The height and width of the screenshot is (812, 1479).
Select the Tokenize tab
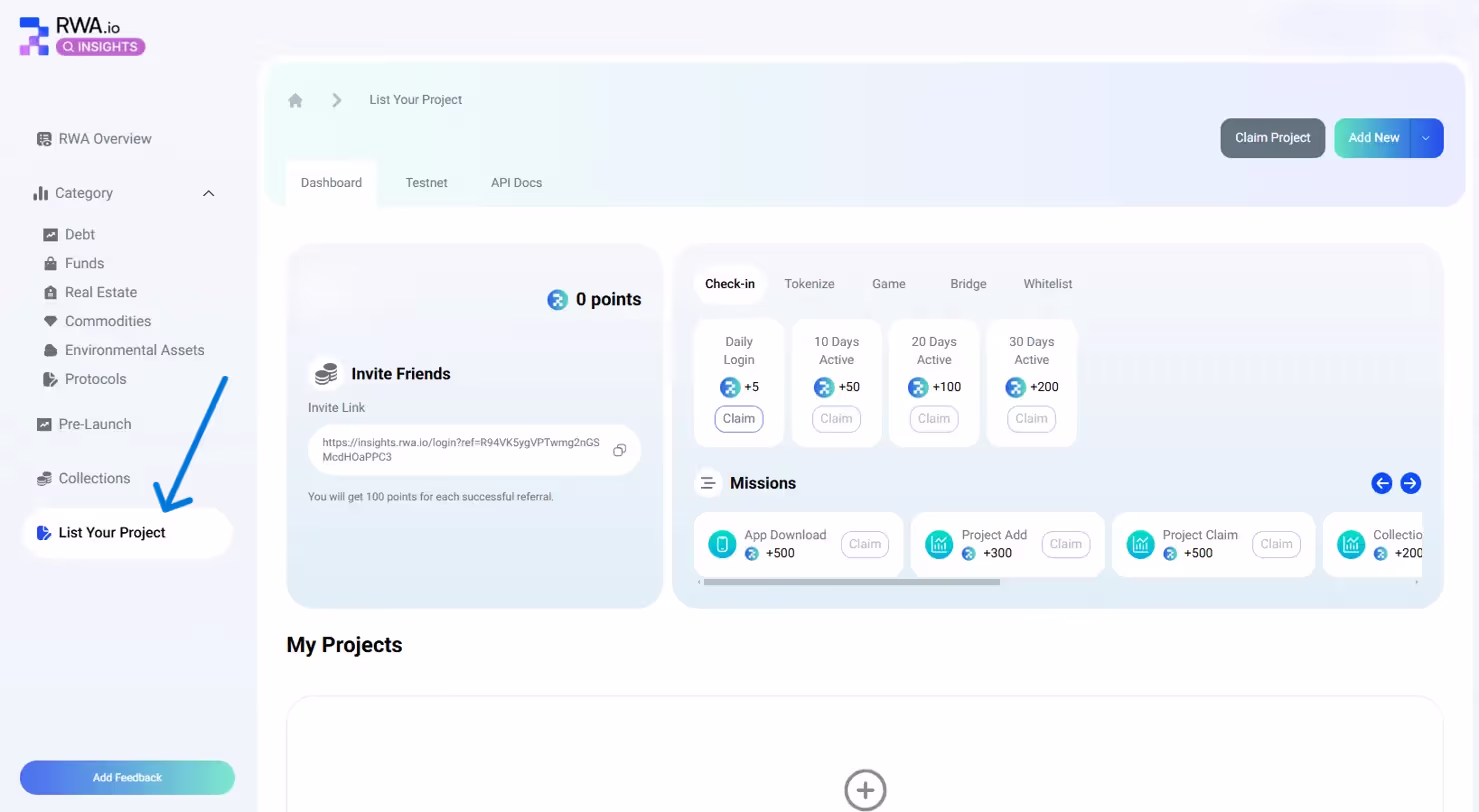pyautogui.click(x=809, y=284)
